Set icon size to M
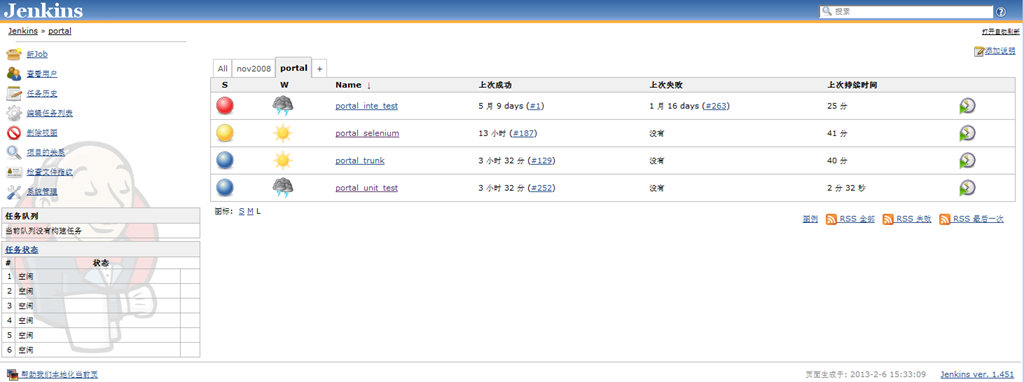The image size is (1024, 382). (x=250, y=211)
